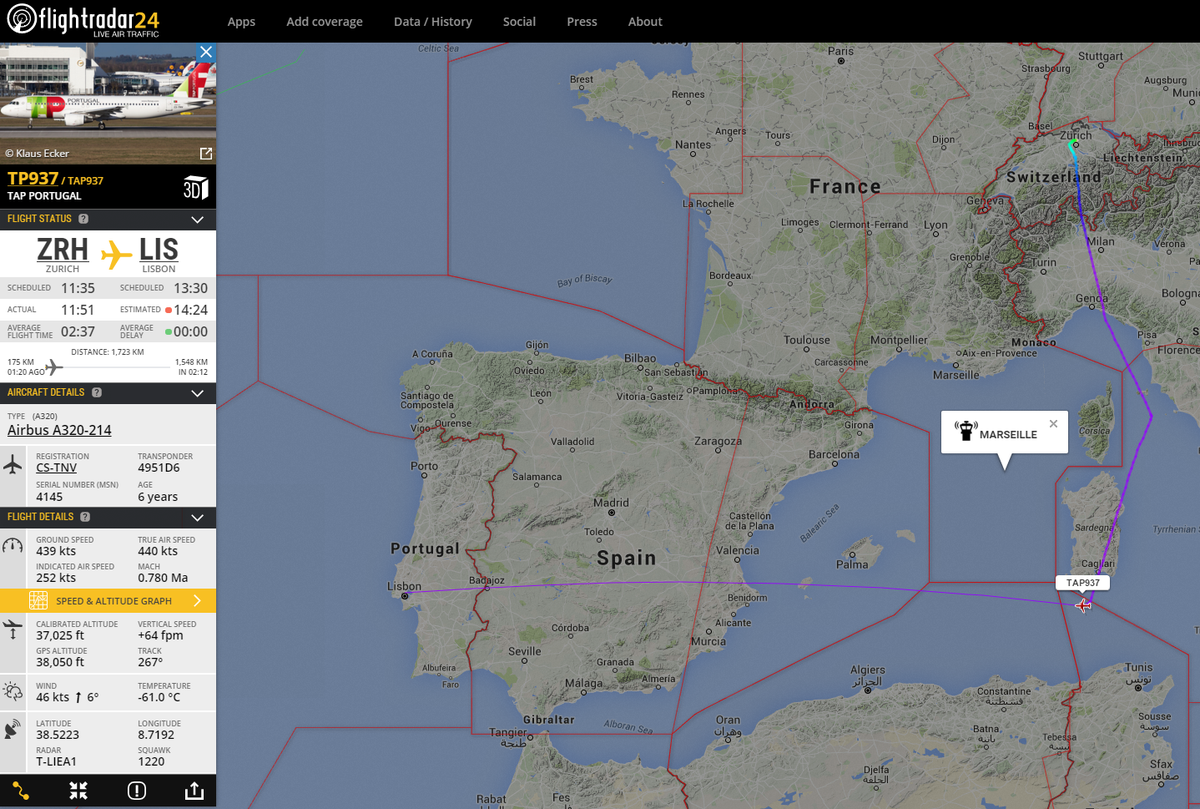Click the radar value T-LIEA1
This screenshot has width=1200, height=809.
[56, 761]
